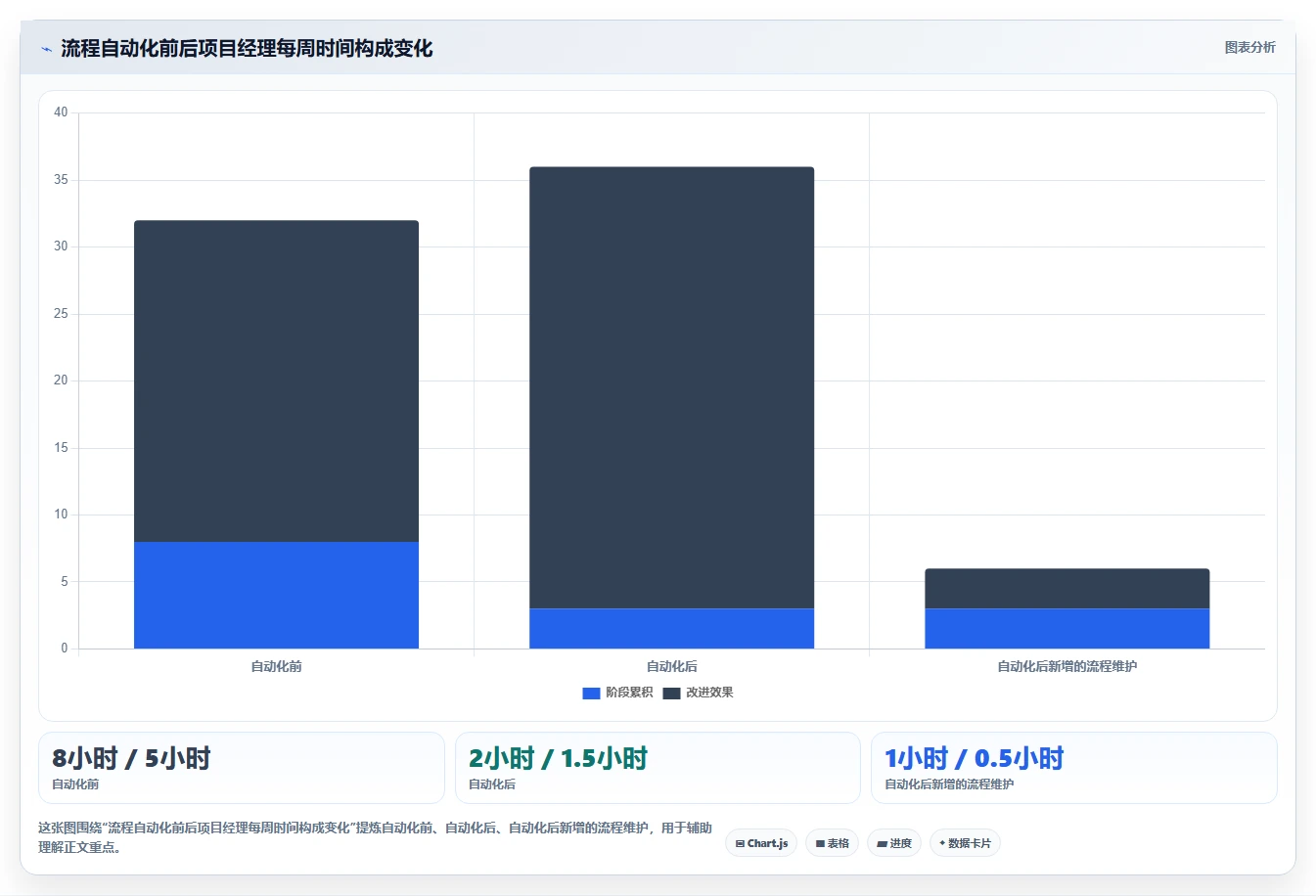The image size is (1316, 896).
Task: Click the icon inside the 进度 tag
Action: point(882,843)
